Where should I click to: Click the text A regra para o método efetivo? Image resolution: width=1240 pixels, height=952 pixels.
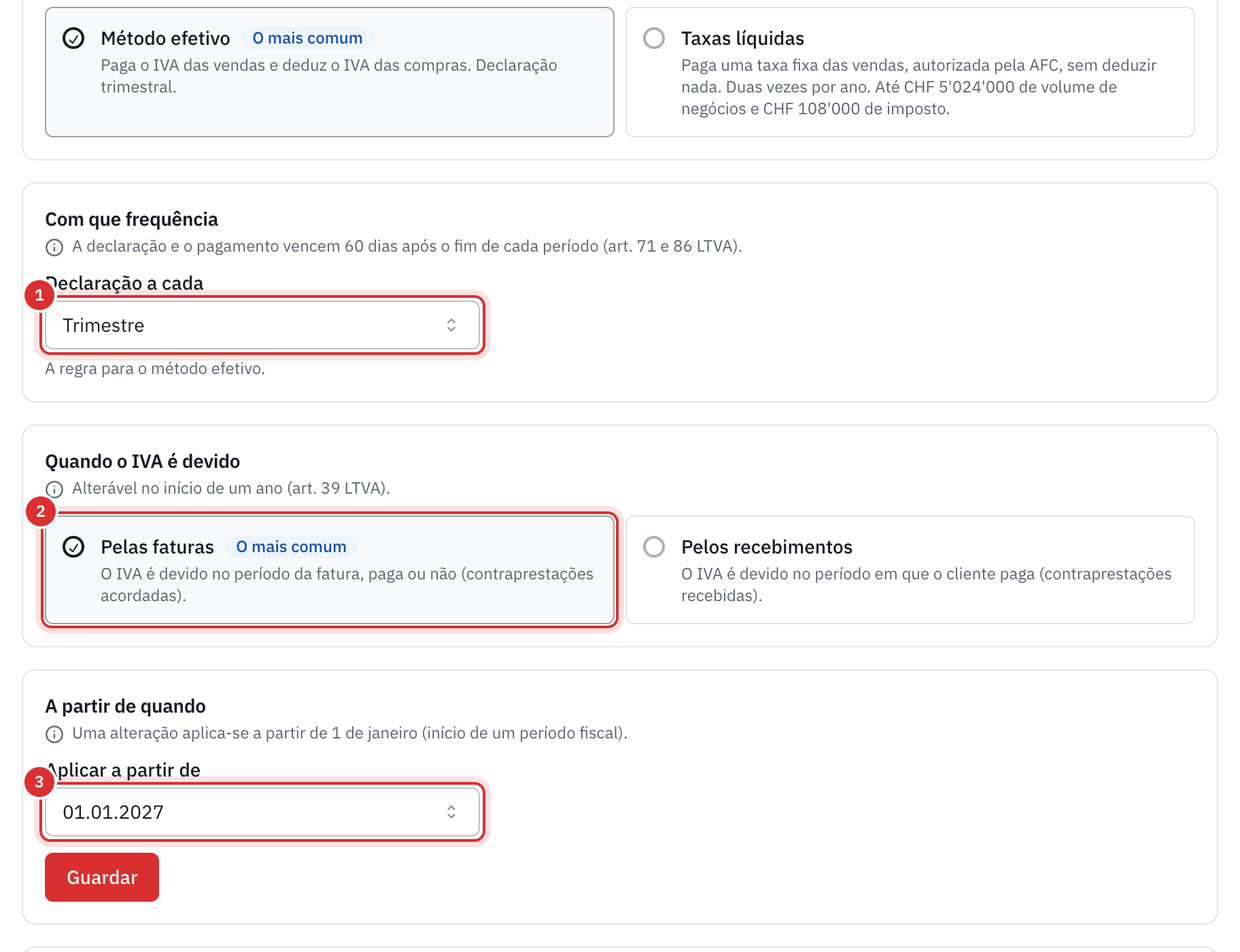(x=155, y=369)
